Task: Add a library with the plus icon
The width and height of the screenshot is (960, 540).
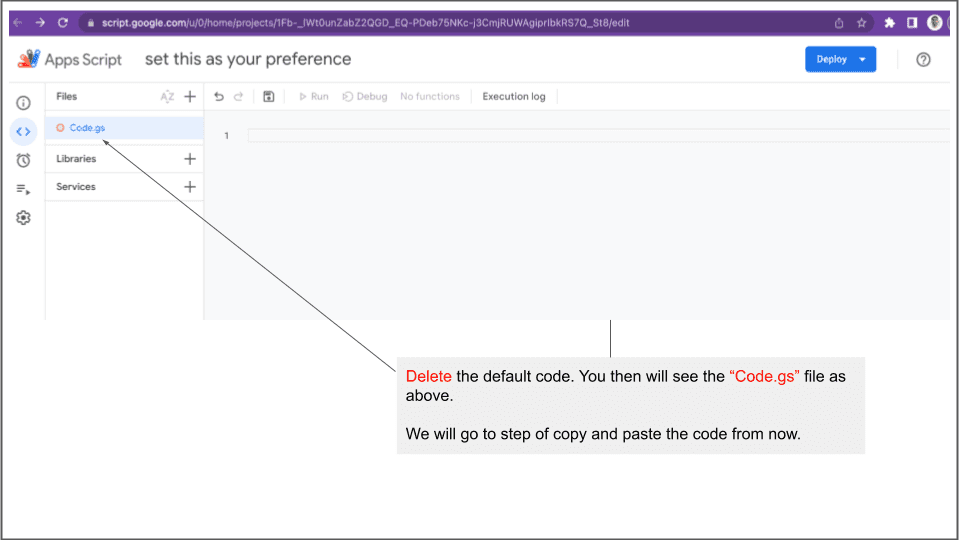Action: [x=190, y=159]
